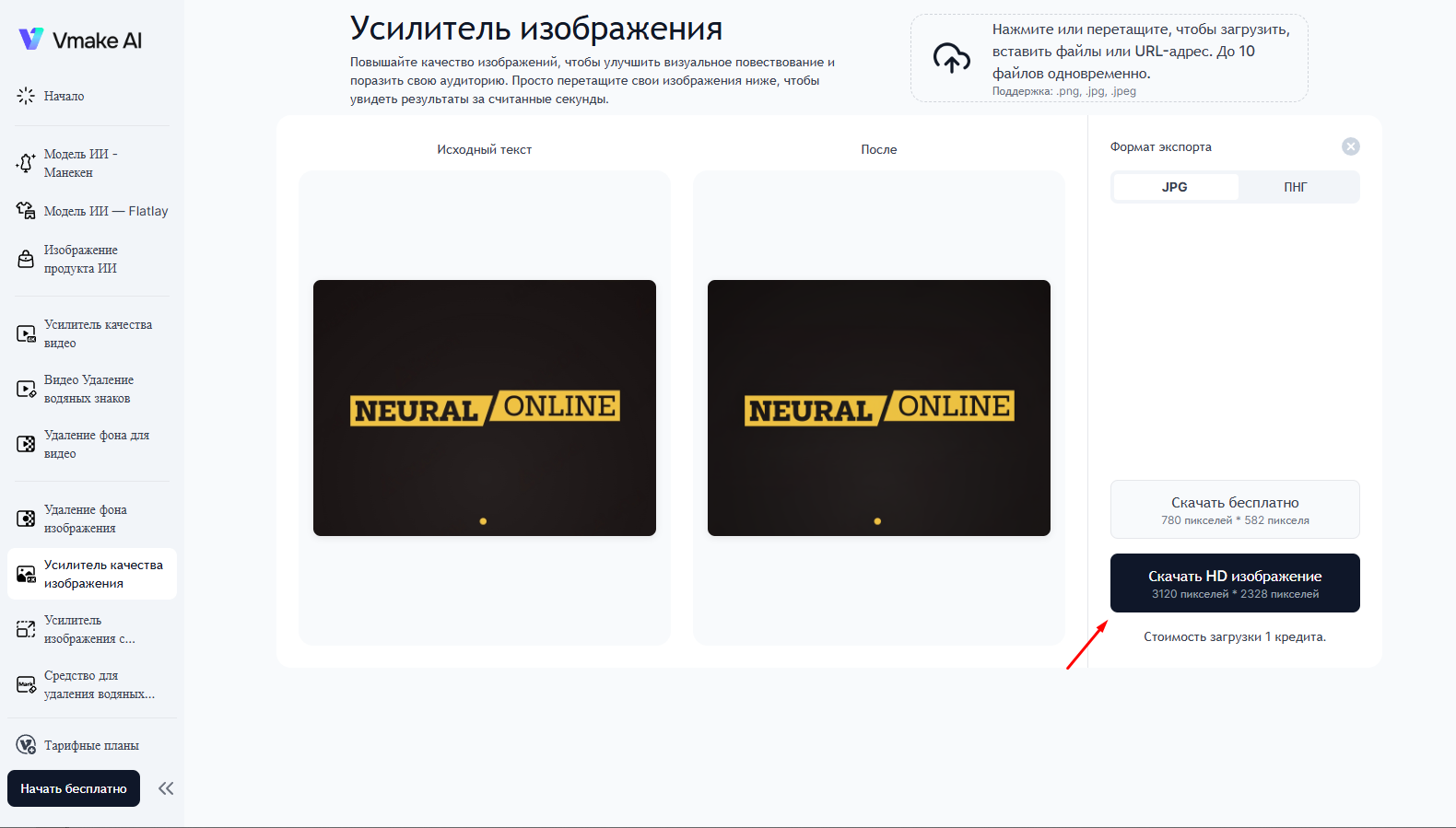Click the Vmake AI logo
Viewport: 1456px width, 828px height.
[80, 40]
